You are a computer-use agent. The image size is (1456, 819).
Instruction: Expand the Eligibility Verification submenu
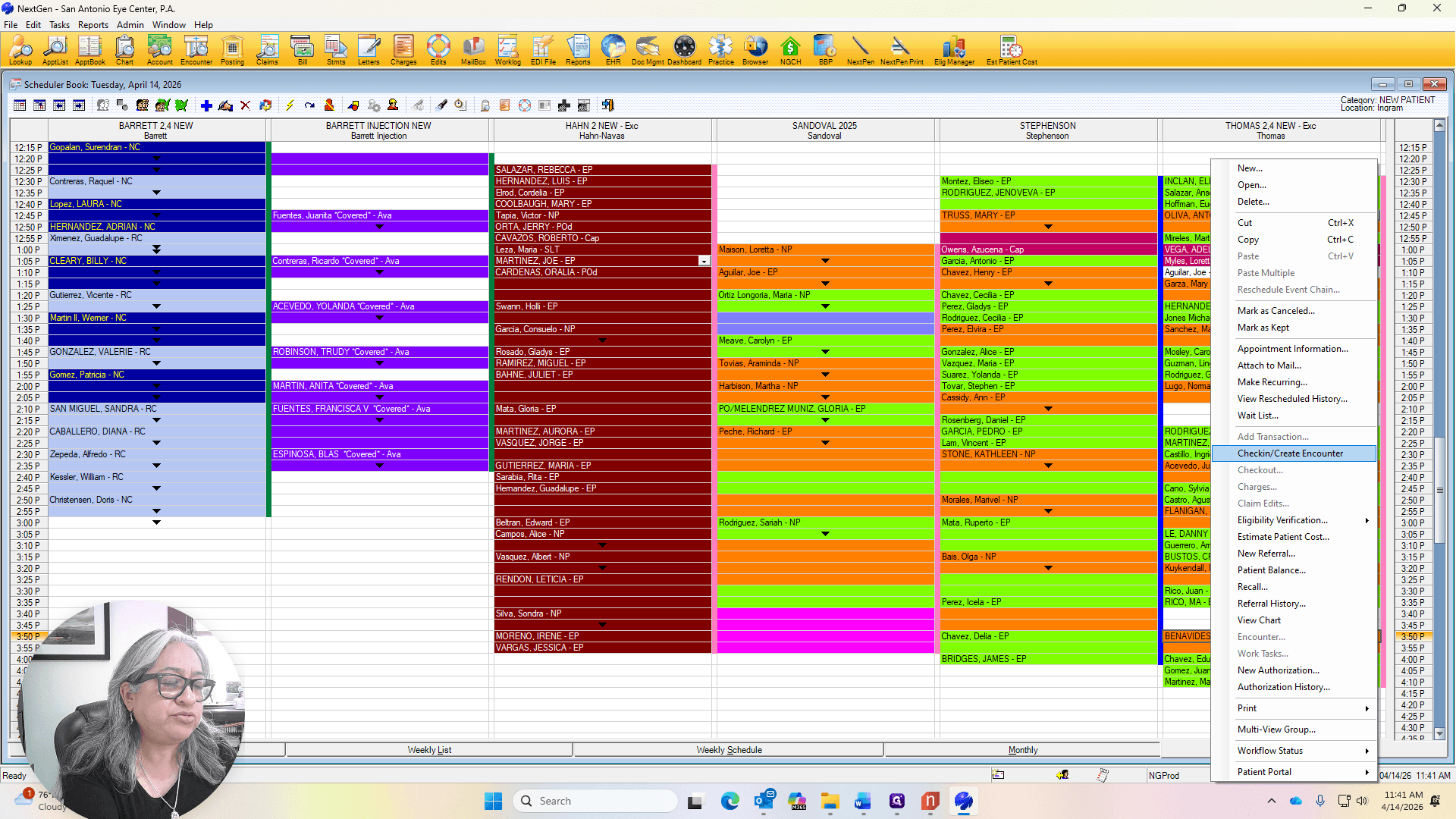1367,520
